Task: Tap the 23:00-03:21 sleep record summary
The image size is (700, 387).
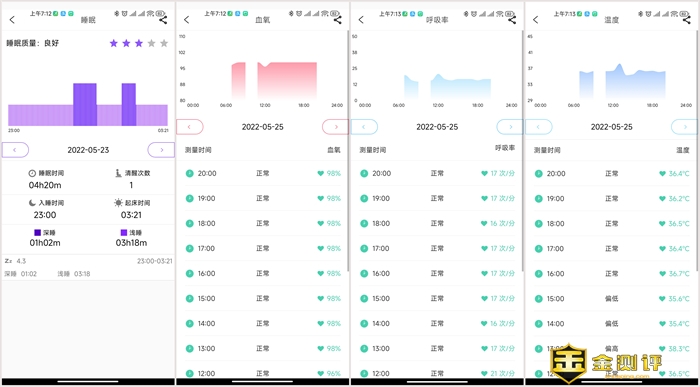Action: 88,267
